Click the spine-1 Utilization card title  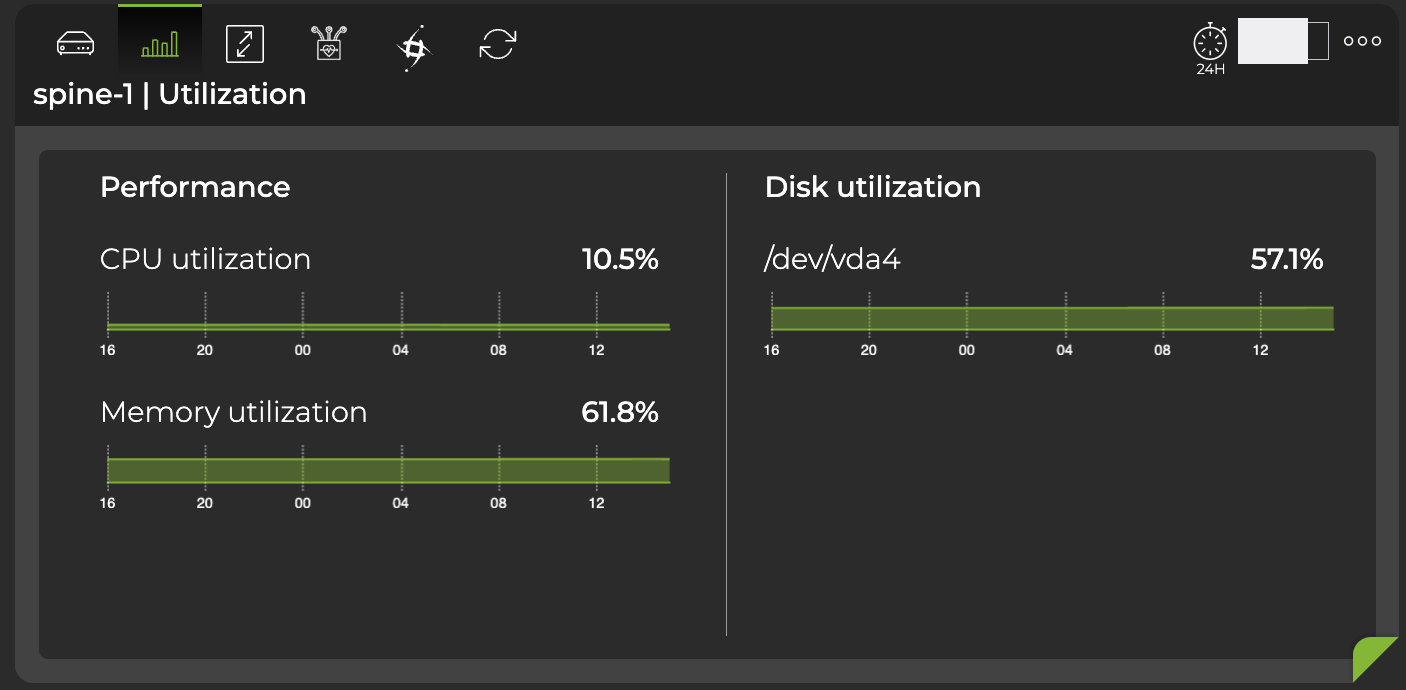[170, 94]
